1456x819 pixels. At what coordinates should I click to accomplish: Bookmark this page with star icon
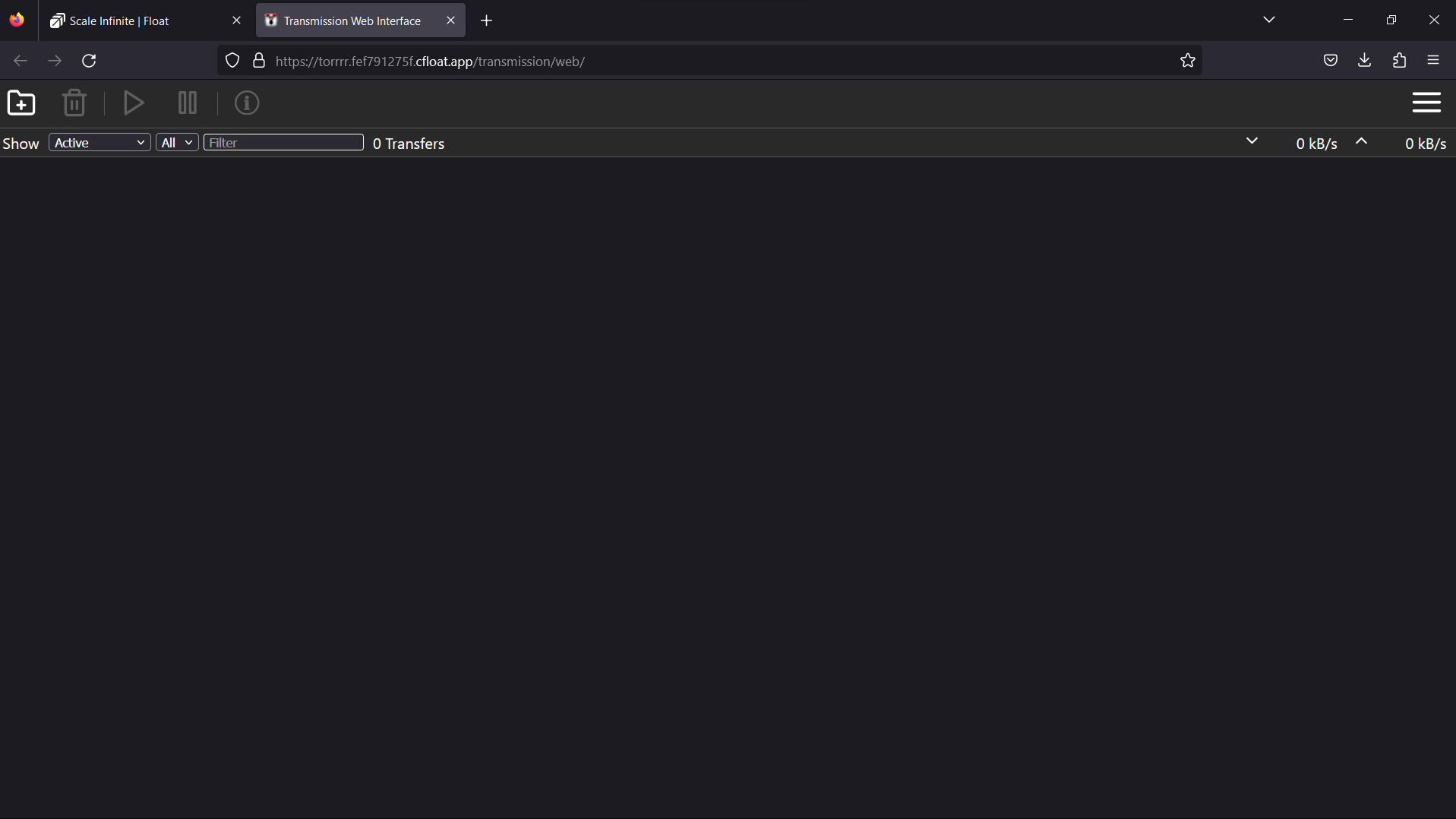tap(1188, 61)
